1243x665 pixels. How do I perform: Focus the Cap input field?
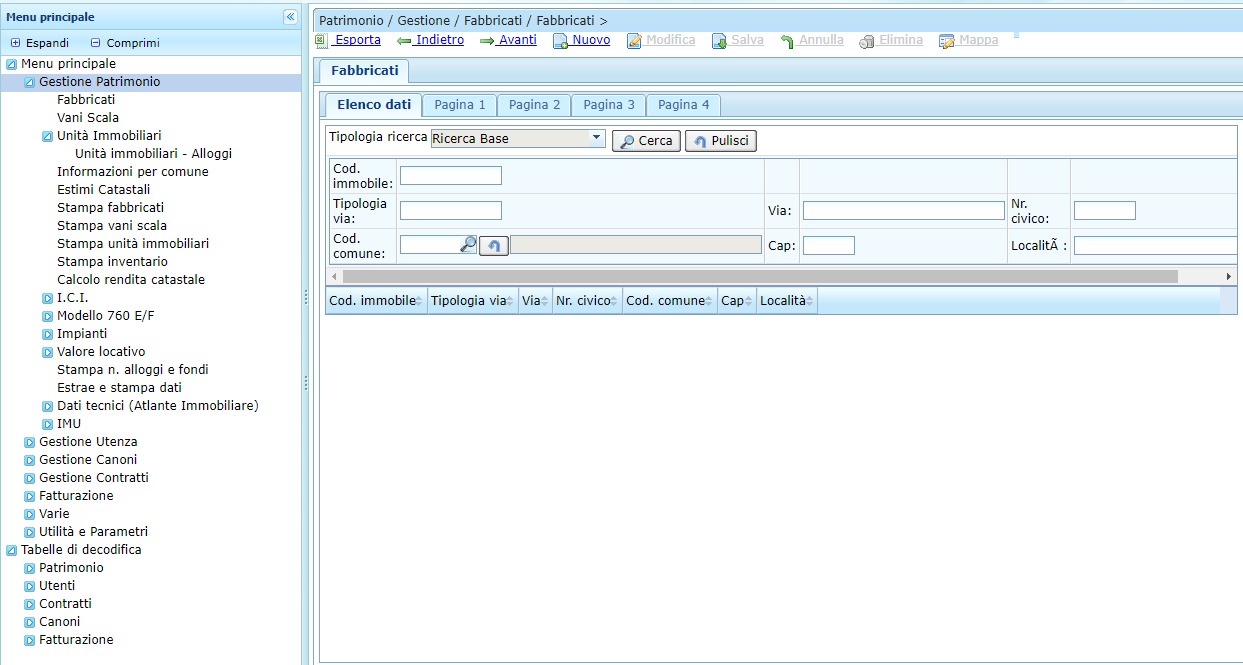829,245
